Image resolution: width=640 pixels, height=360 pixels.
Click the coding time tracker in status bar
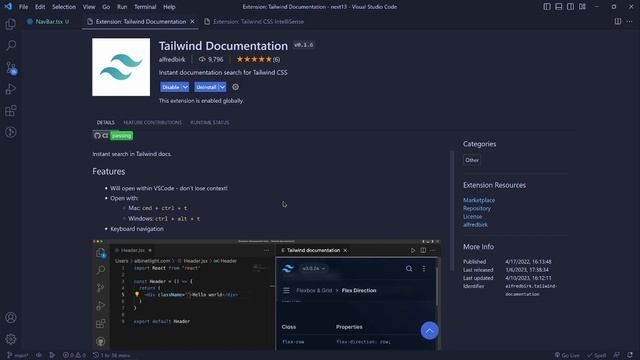tap(111, 356)
